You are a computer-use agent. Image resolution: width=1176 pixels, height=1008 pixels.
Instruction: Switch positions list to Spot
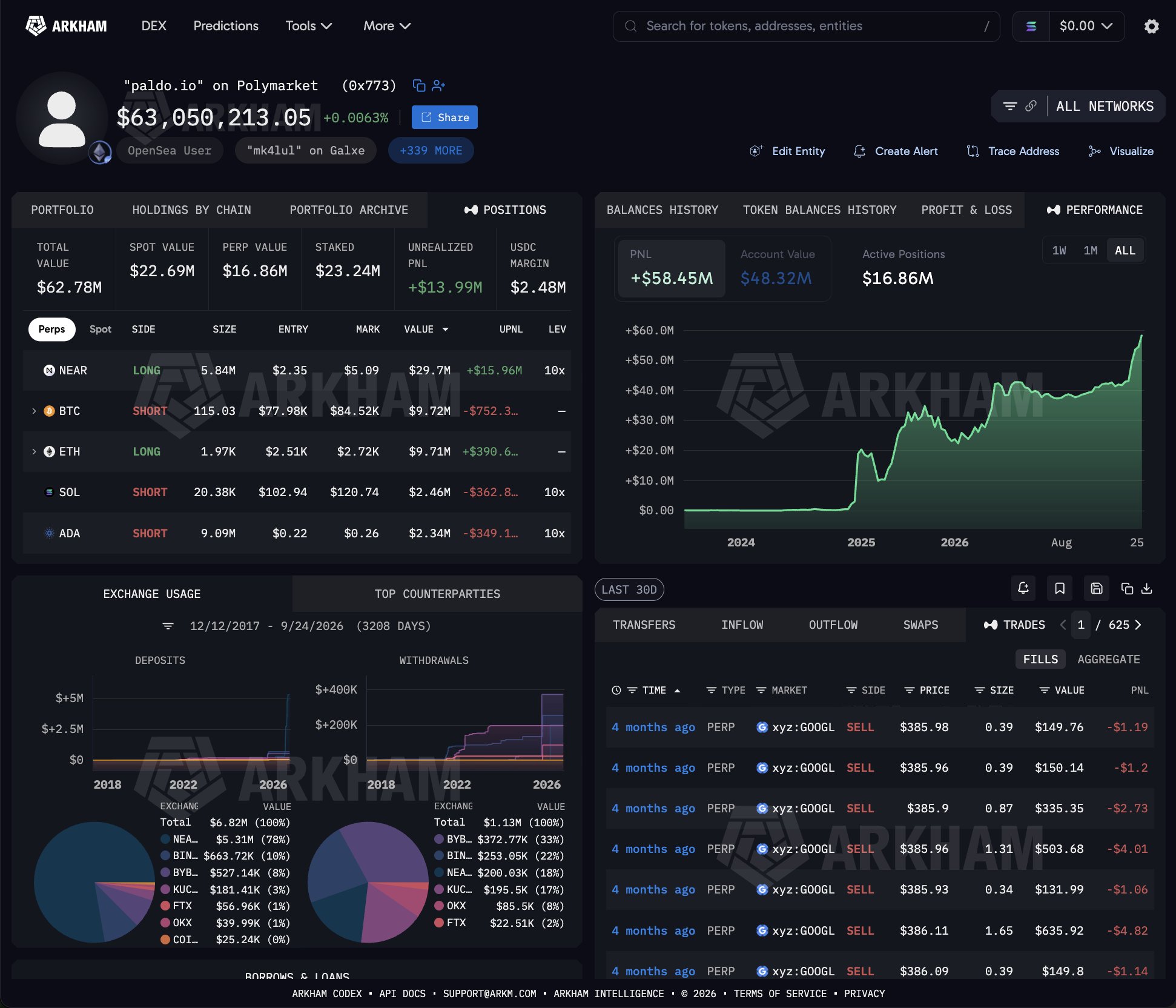pos(101,329)
